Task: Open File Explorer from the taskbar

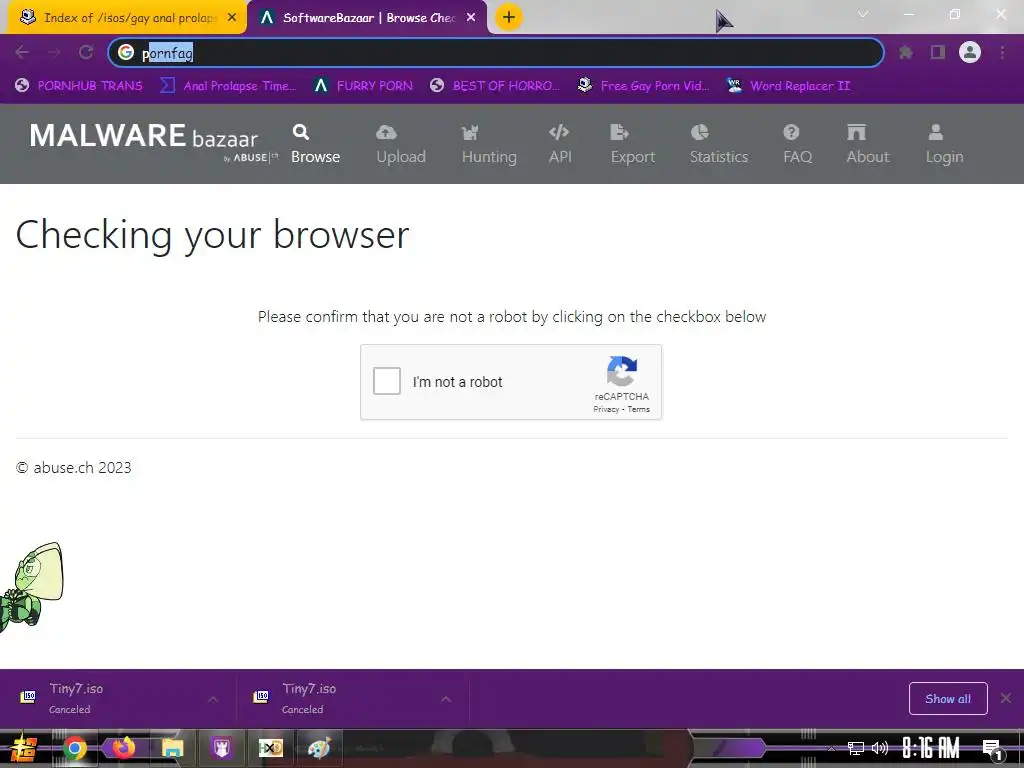Action: (172, 748)
